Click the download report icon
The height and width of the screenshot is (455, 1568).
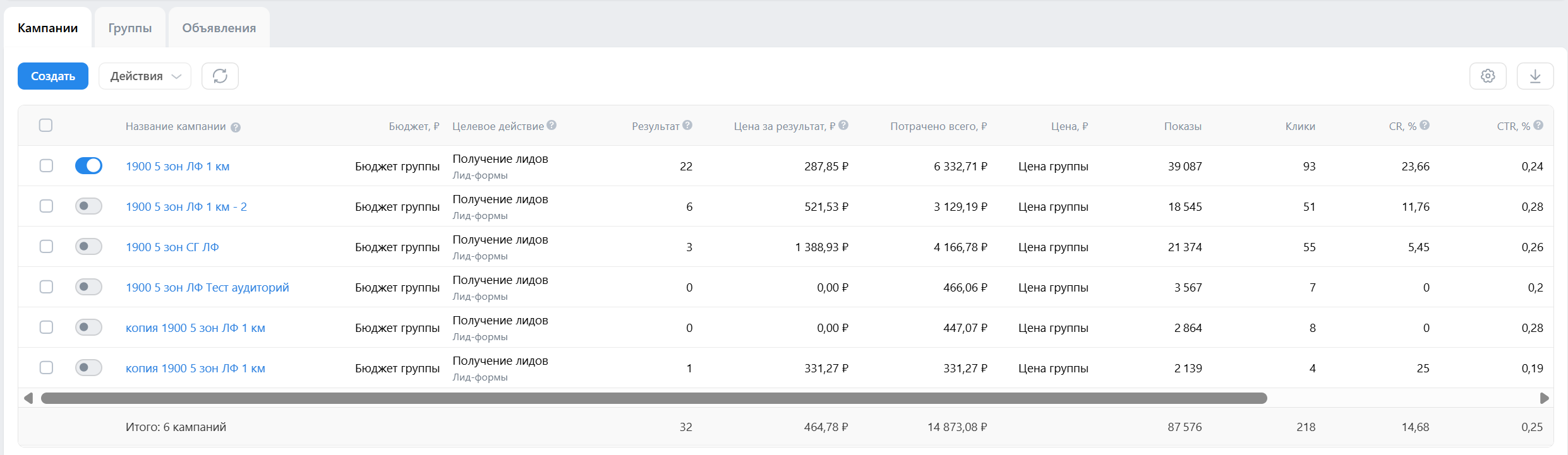point(1535,76)
